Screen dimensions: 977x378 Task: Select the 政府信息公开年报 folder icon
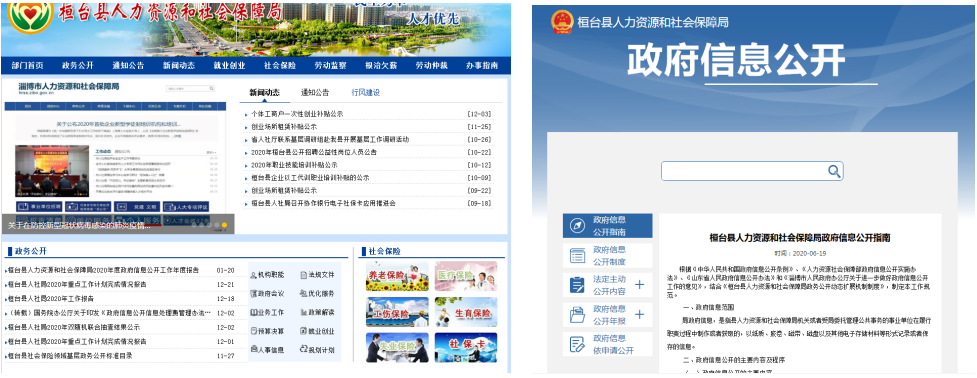[x=577, y=314]
